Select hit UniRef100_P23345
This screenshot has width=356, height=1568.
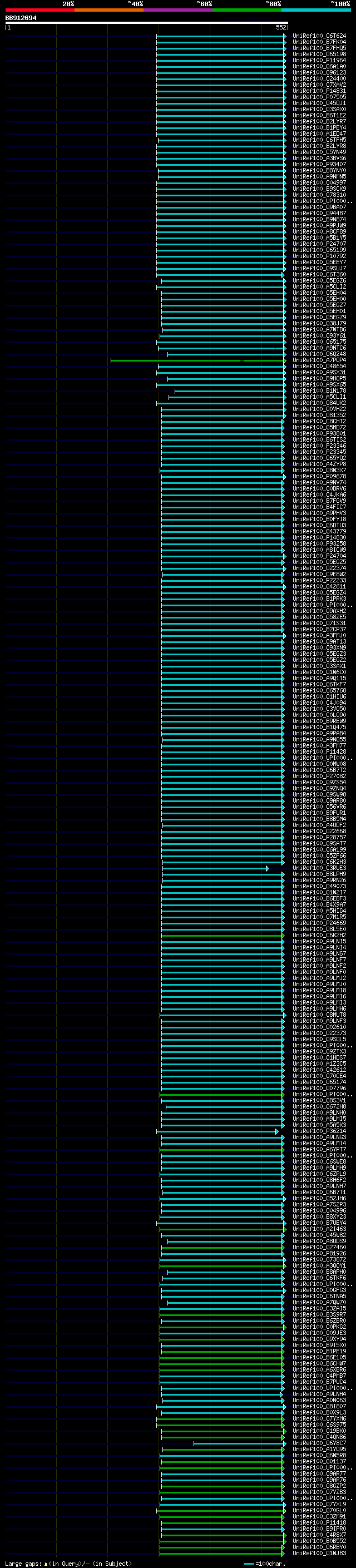coord(319,452)
